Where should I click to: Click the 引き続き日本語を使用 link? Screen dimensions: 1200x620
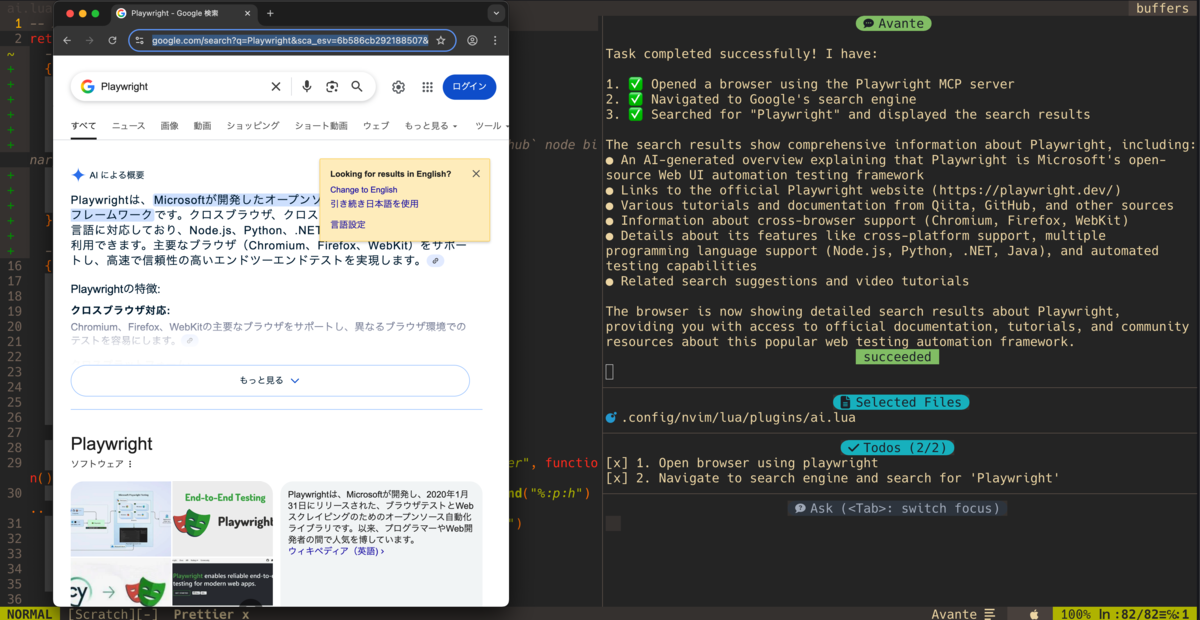click(x=374, y=204)
